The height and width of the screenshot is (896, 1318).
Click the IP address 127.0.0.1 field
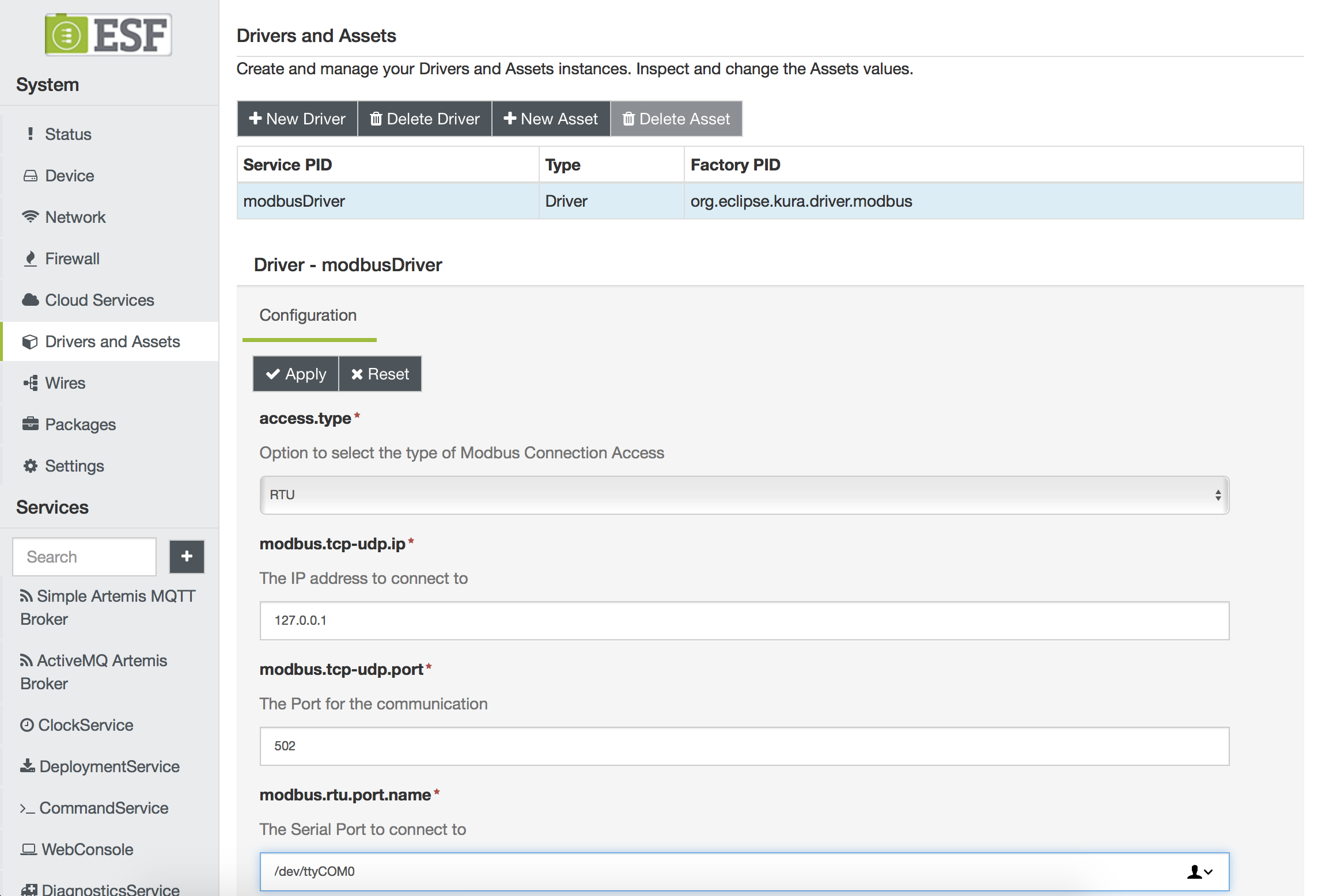click(744, 621)
